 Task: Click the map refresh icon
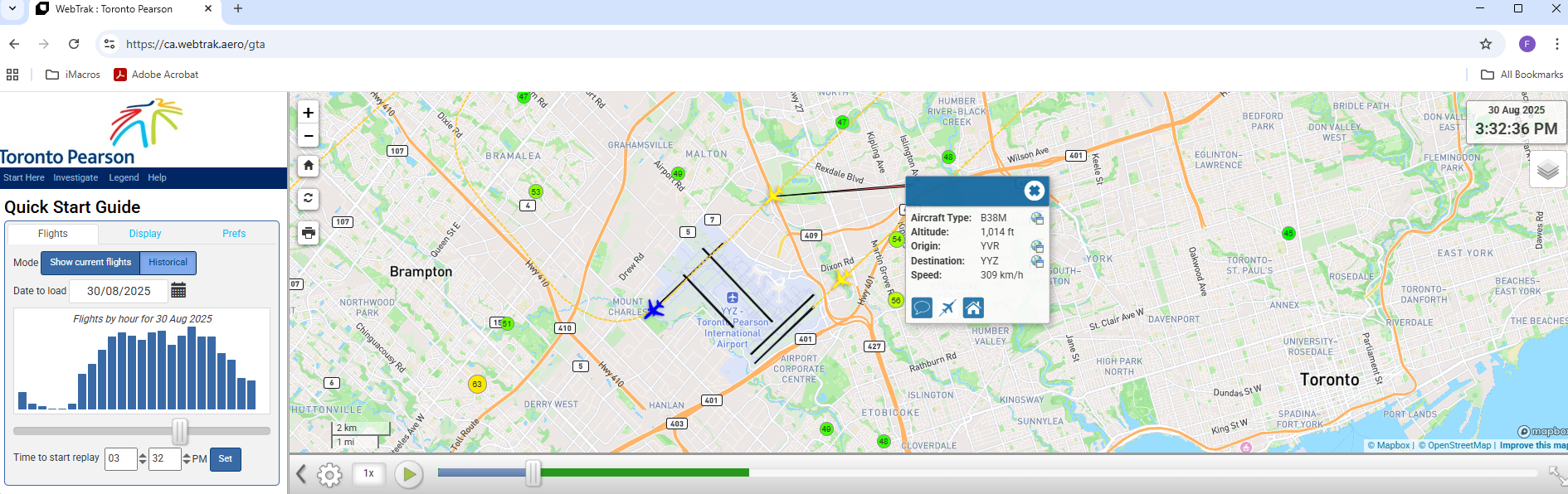click(x=308, y=199)
